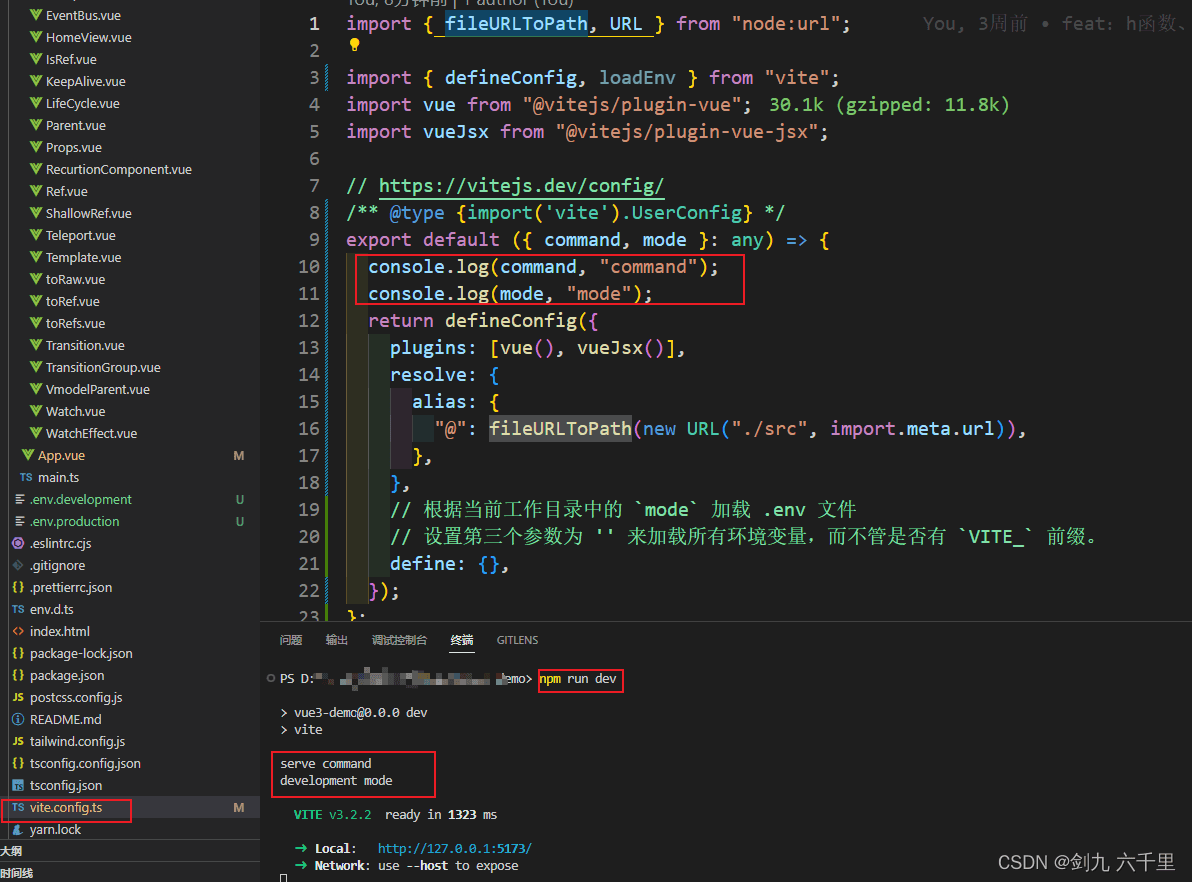
Task: Click the Vue icon beside EventBus.vue
Action: [x=36, y=15]
